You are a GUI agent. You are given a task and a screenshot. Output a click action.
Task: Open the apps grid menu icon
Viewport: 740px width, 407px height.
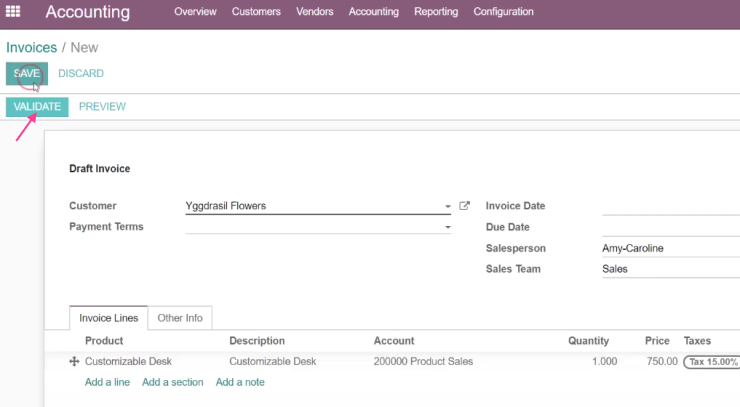13,11
